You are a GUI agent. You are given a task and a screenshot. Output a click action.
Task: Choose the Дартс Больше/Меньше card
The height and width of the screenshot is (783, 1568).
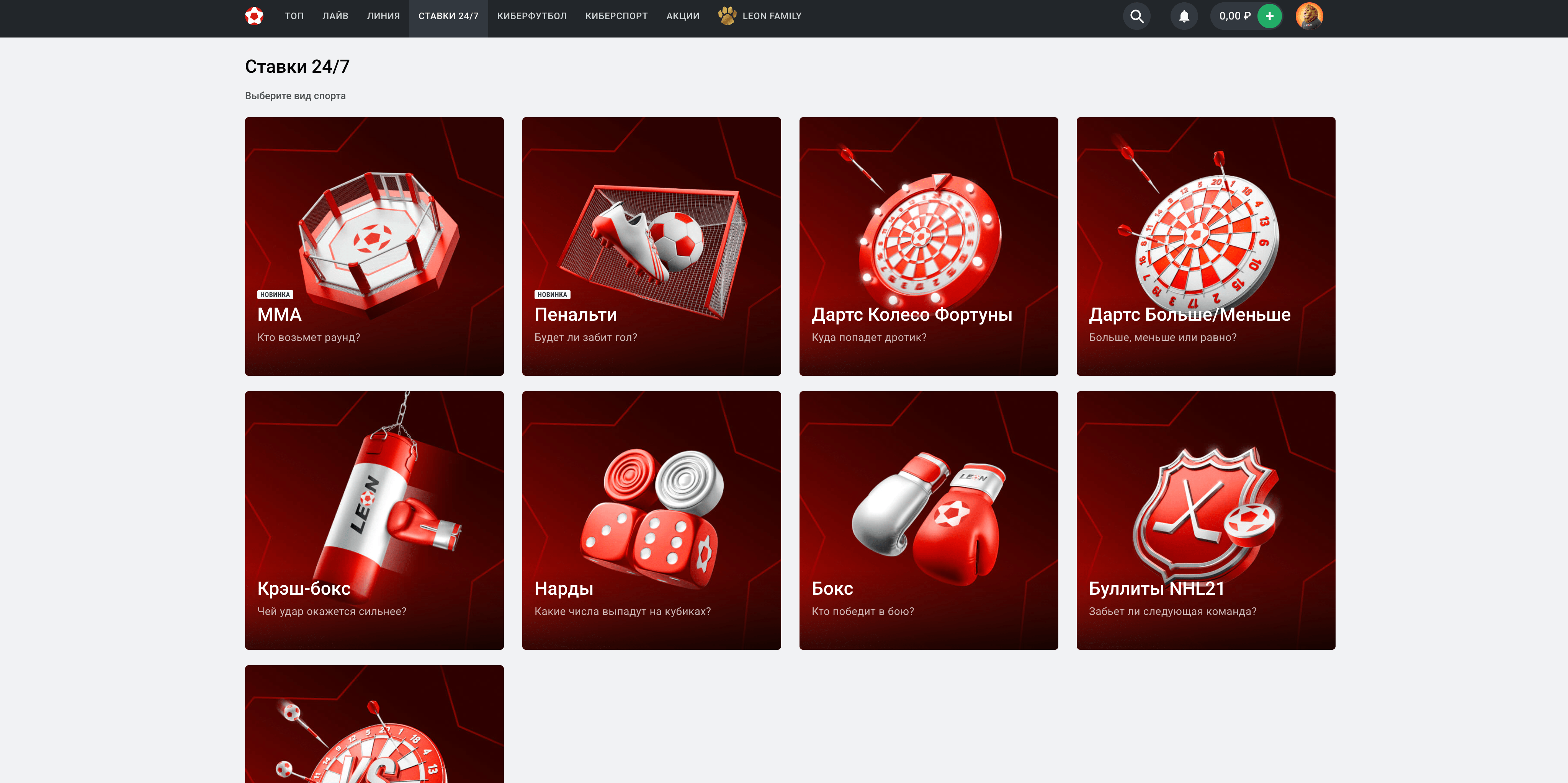pyautogui.click(x=1205, y=246)
